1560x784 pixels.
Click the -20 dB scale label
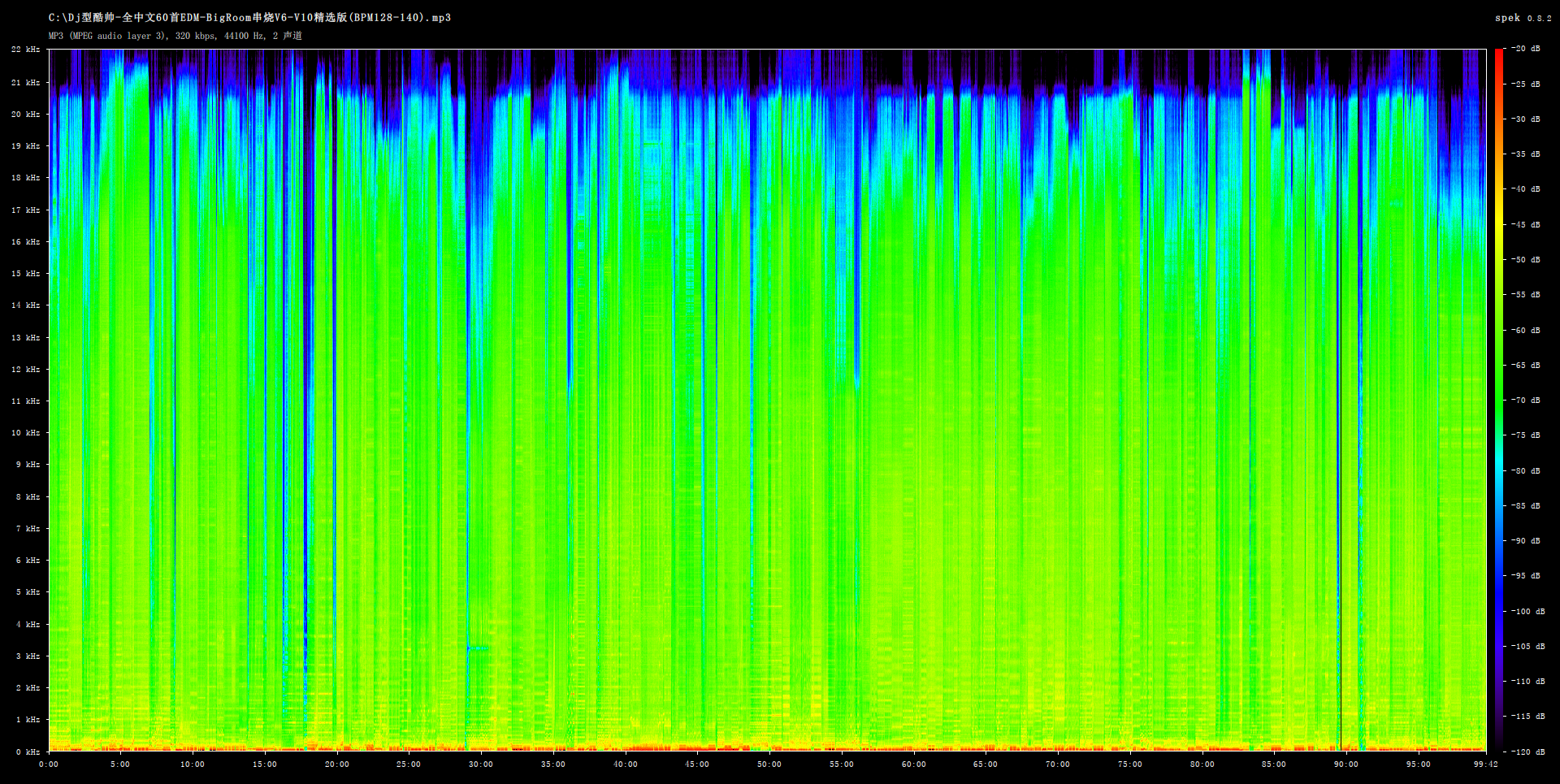(x=1525, y=50)
